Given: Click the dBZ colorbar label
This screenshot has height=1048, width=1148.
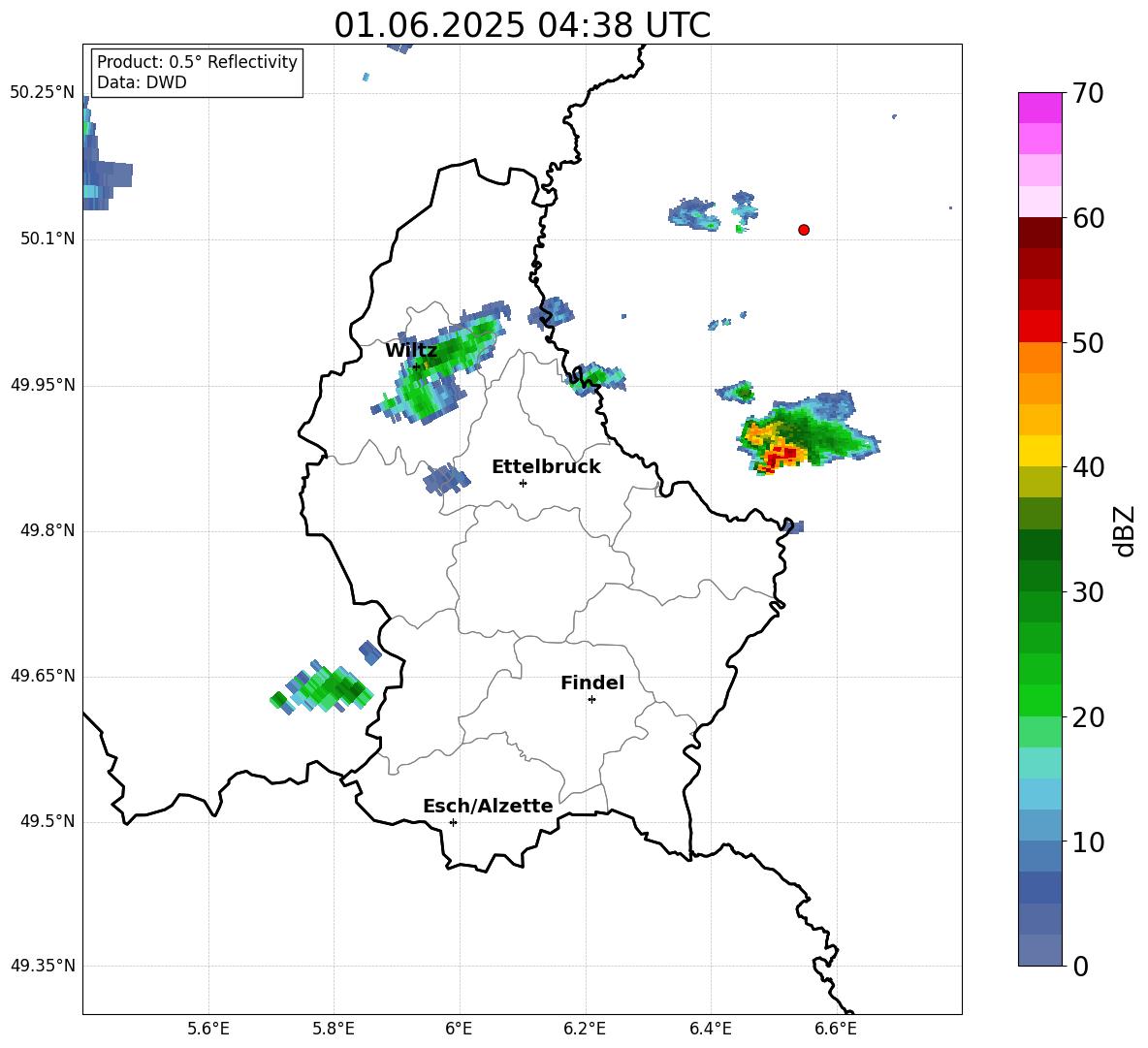Looking at the screenshot, I should [1126, 530].
